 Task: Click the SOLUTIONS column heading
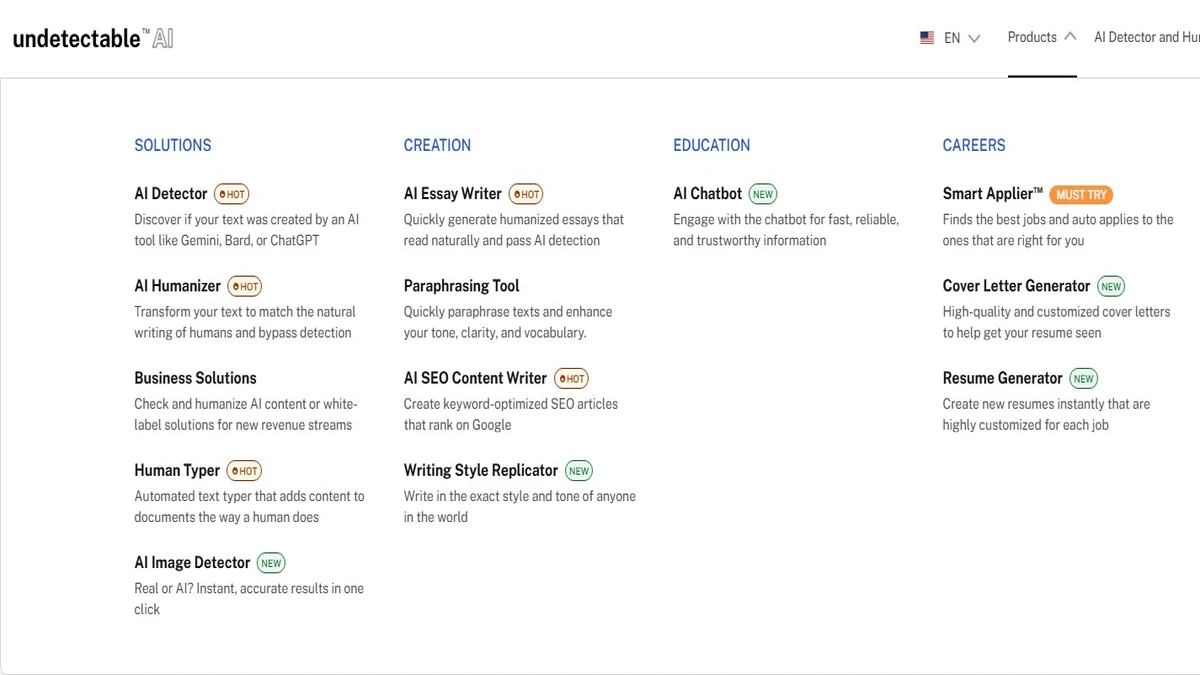(x=173, y=145)
